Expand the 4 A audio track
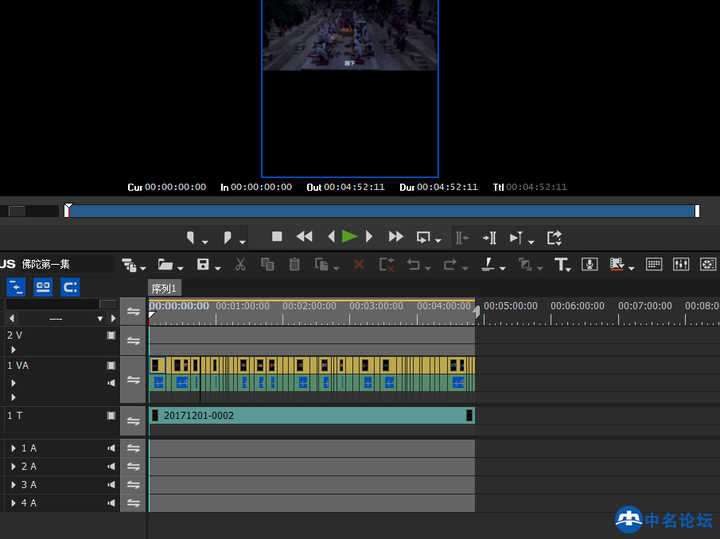 tap(13, 503)
